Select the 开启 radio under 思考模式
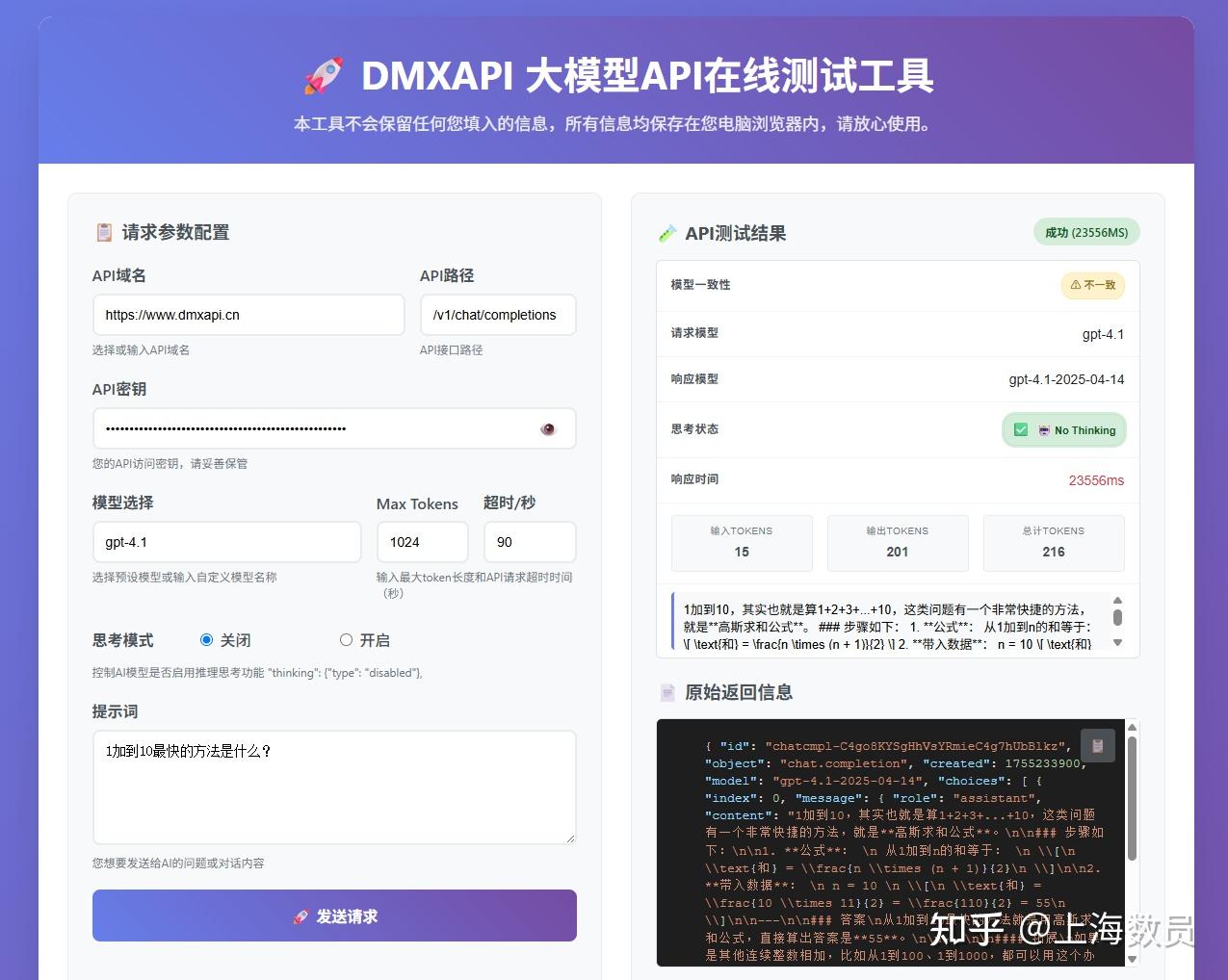The width and height of the screenshot is (1228, 980). (345, 639)
